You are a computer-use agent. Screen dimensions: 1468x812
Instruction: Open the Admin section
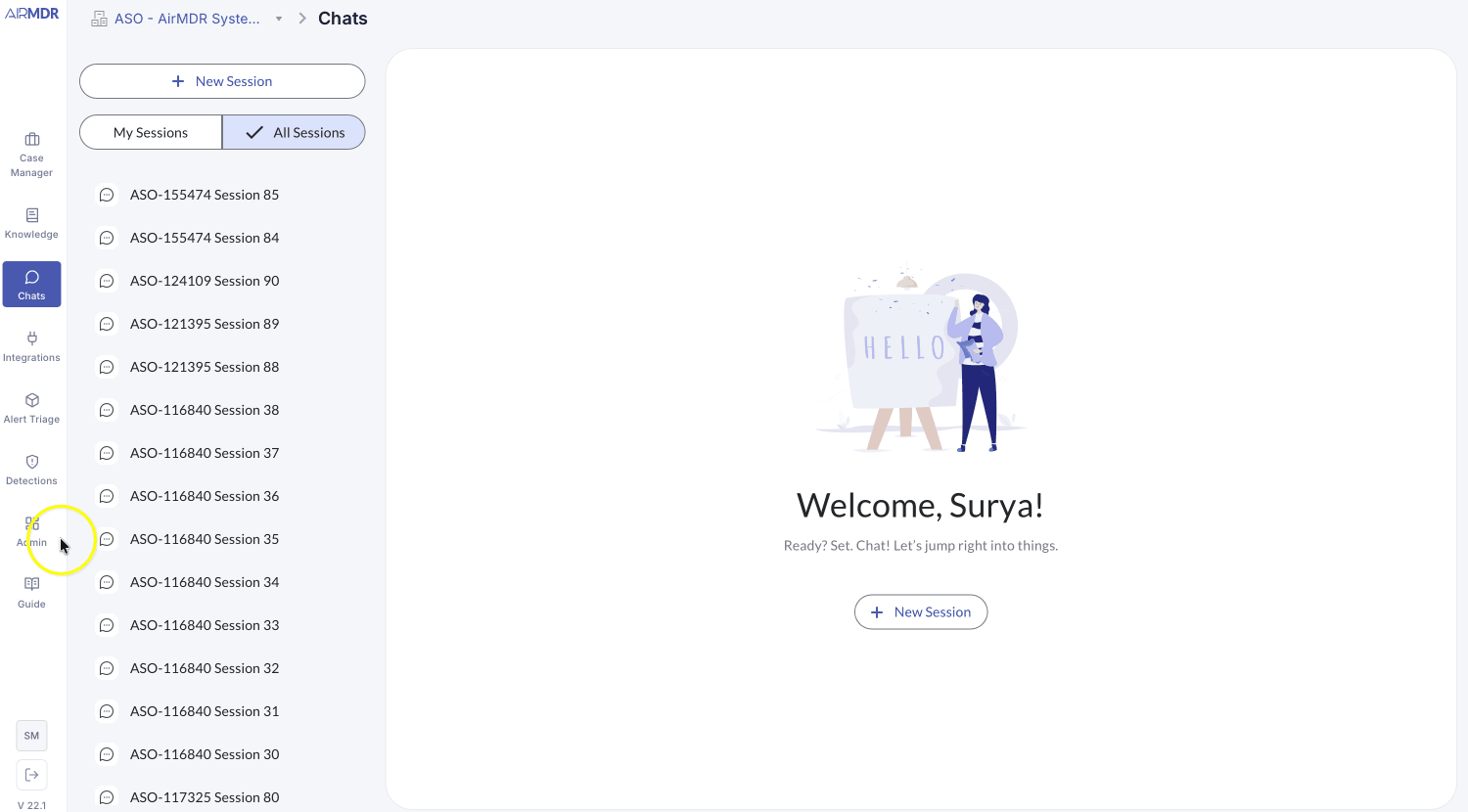(31, 531)
